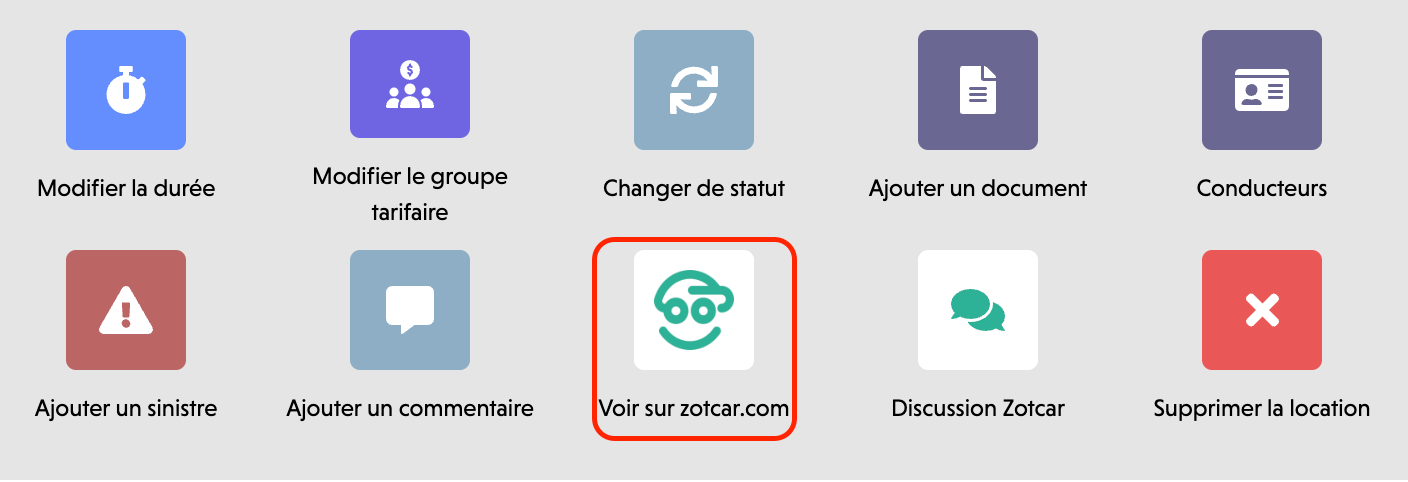The image size is (1408, 482).
Task: Click the Ajouter un sinistre label
Action: (x=126, y=408)
